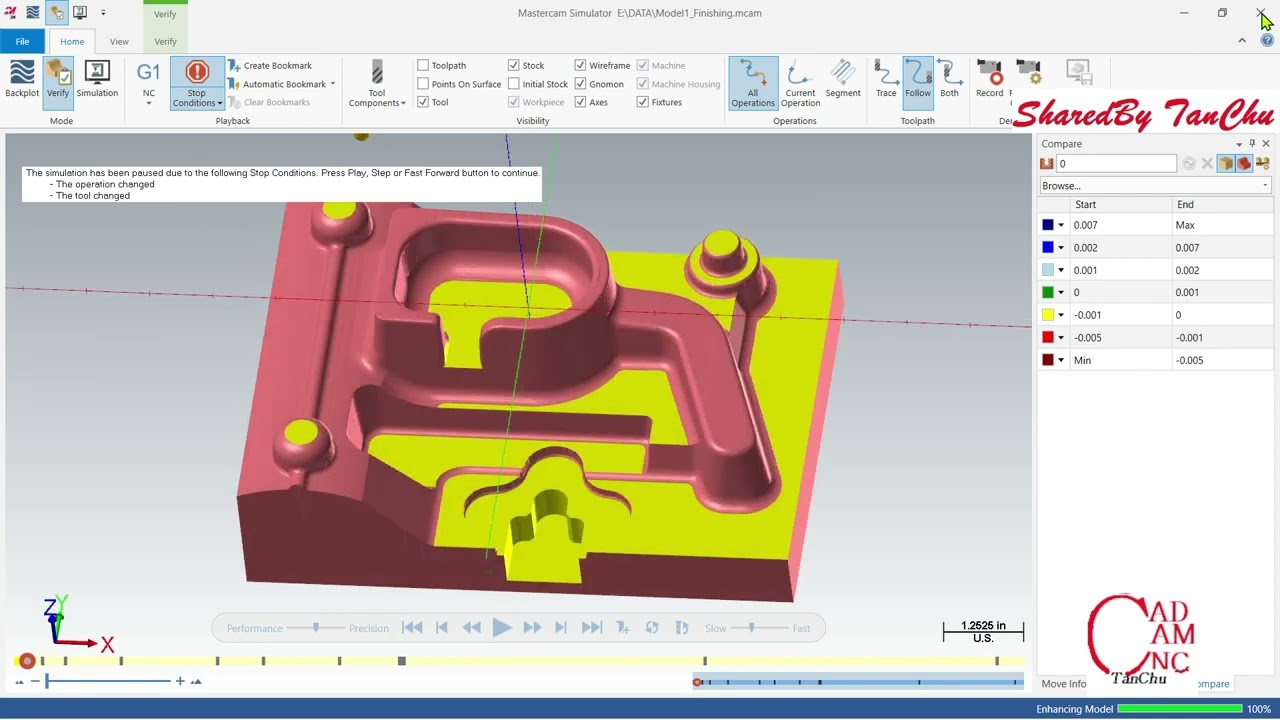Step back one move
The image size is (1280, 720).
[442, 628]
